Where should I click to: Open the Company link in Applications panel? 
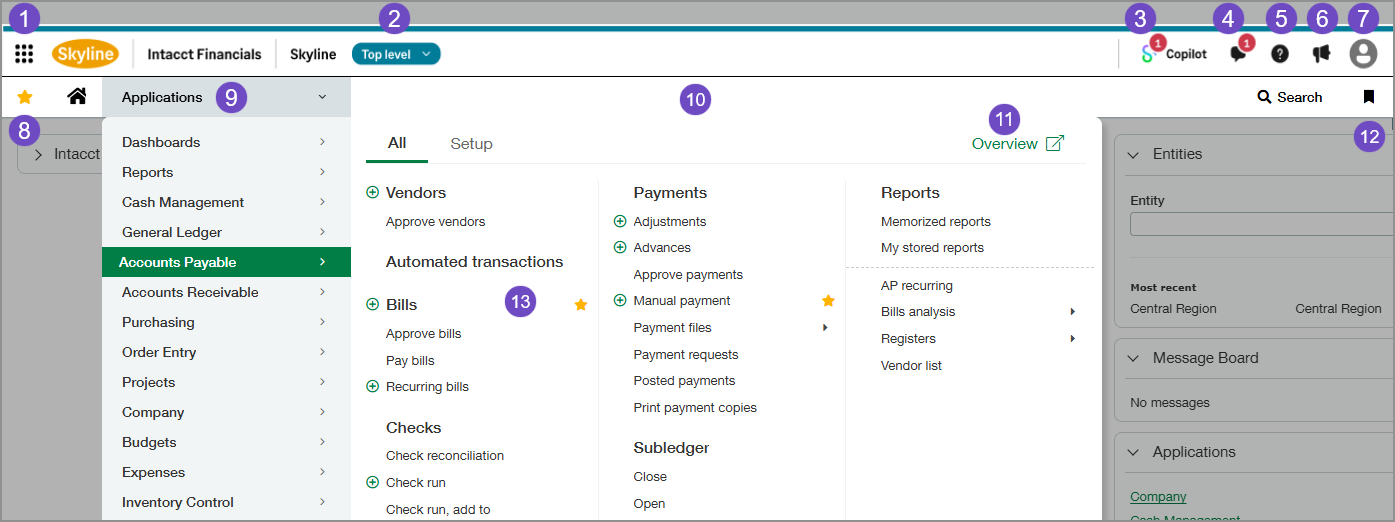pyautogui.click(x=1158, y=496)
